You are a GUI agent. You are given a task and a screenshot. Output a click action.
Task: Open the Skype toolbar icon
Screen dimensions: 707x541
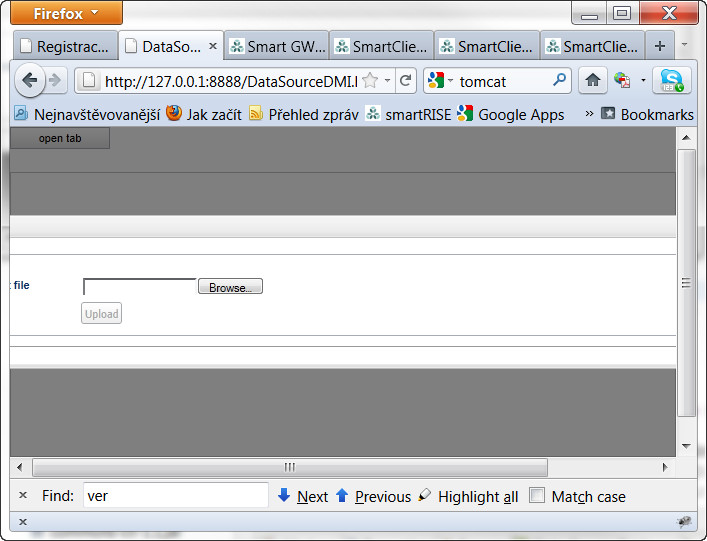click(671, 81)
